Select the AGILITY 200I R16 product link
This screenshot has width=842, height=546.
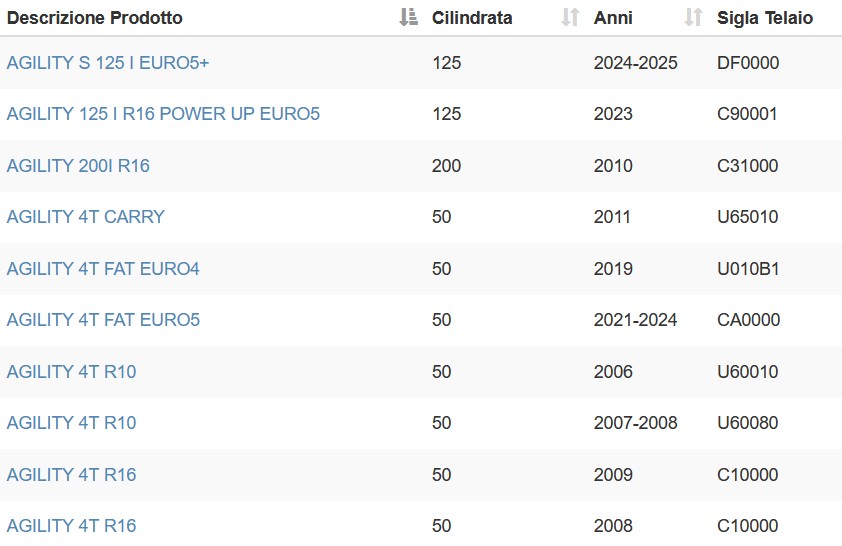point(78,166)
